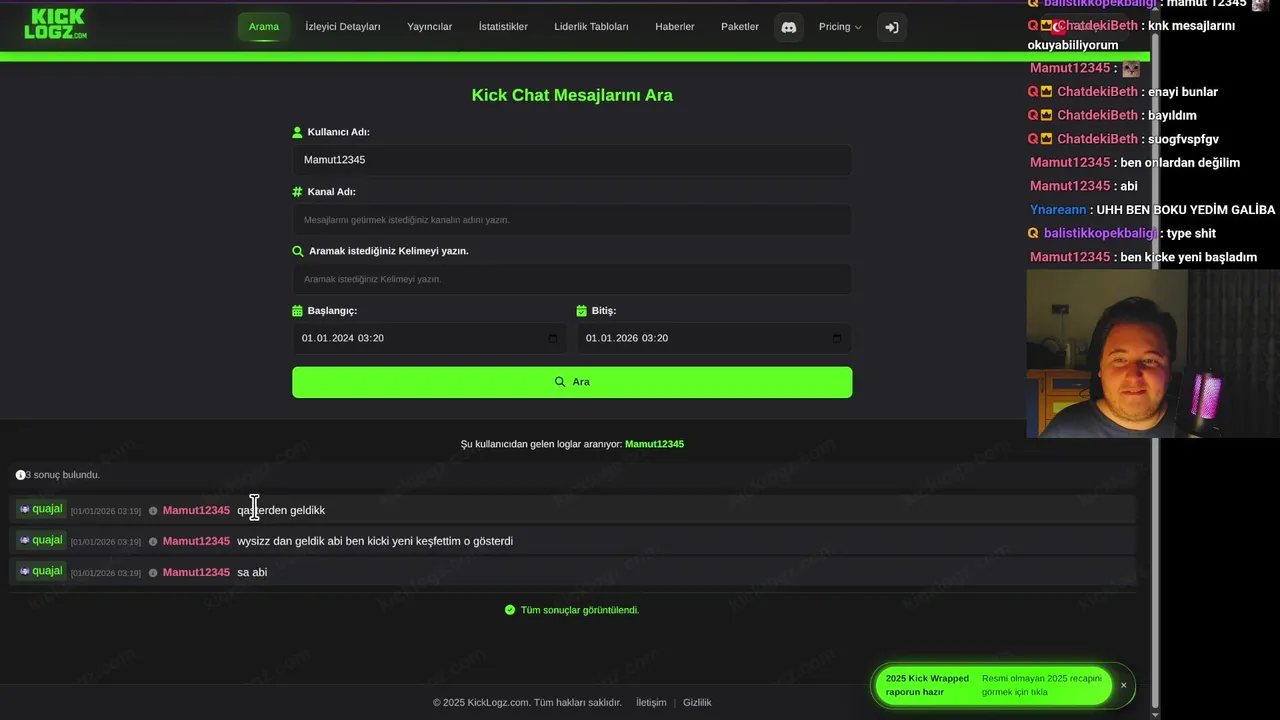Click quajal channel tag on 'sa abi' row
The width and height of the screenshot is (1280, 720).
tap(41, 571)
